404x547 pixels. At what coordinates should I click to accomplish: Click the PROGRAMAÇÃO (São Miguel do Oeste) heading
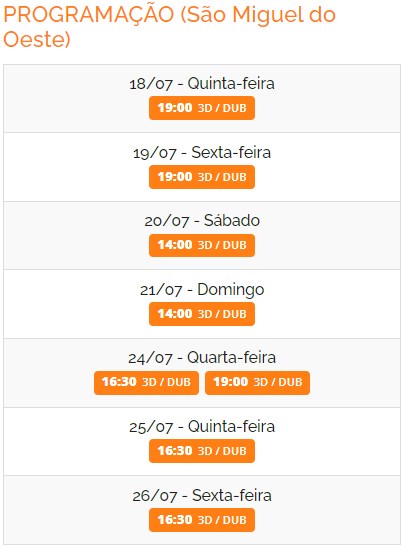[x=170, y=27]
